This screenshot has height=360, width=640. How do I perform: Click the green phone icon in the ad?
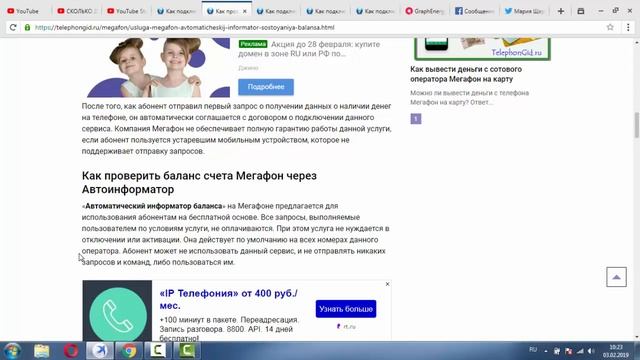[118, 314]
